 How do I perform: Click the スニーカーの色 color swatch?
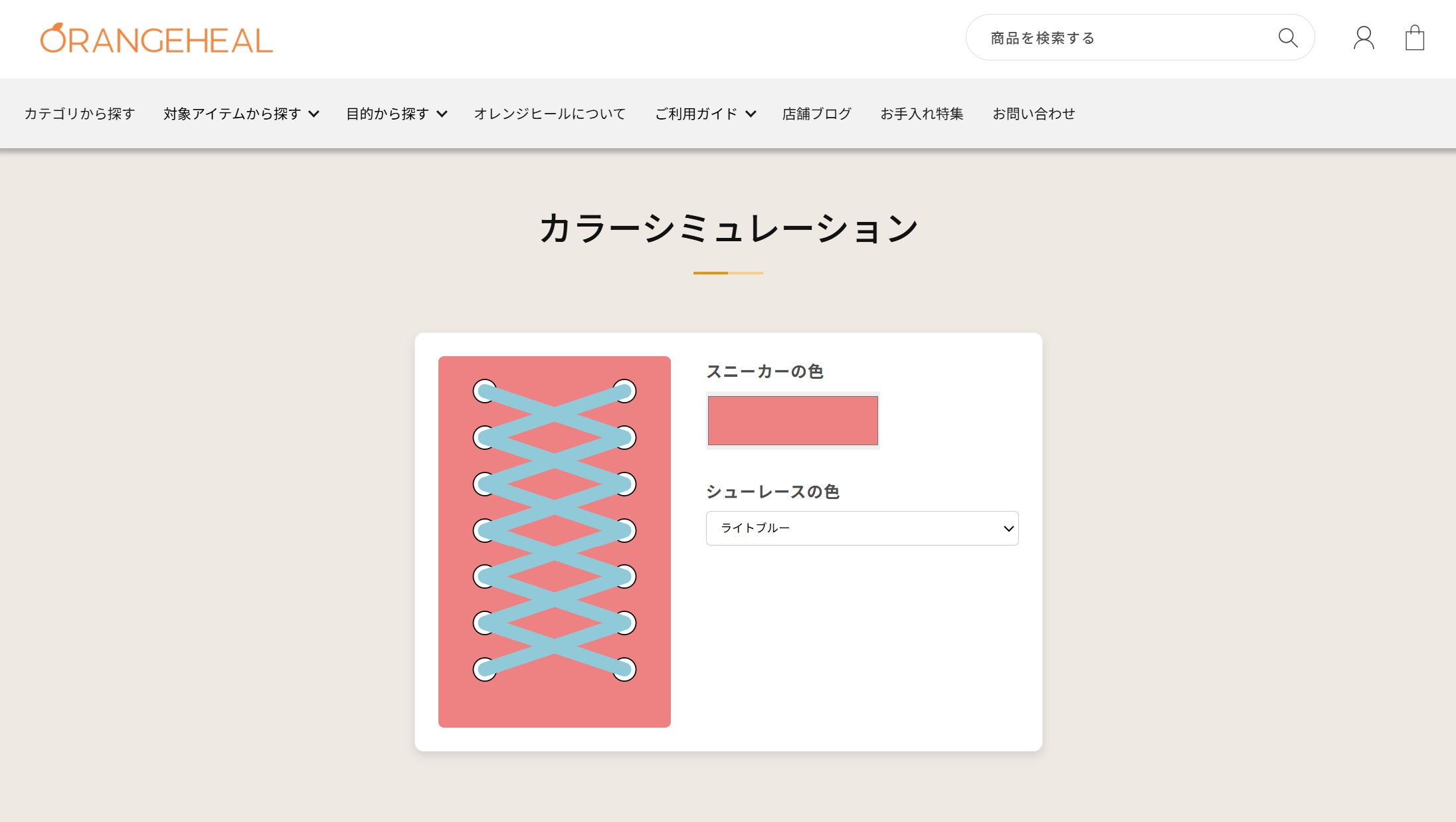[792, 421]
